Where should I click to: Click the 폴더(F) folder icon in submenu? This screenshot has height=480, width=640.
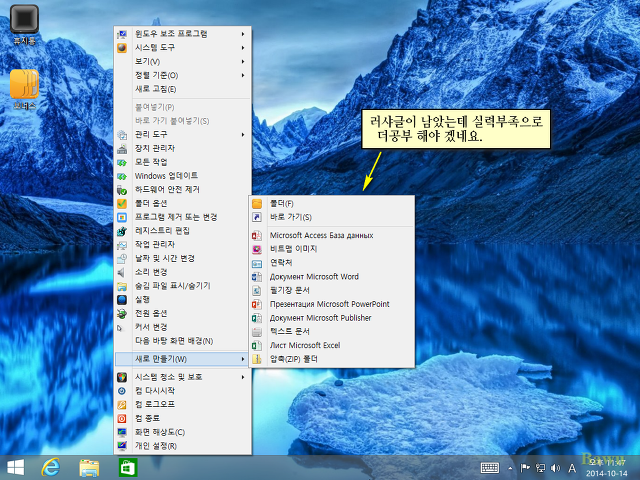click(257, 204)
